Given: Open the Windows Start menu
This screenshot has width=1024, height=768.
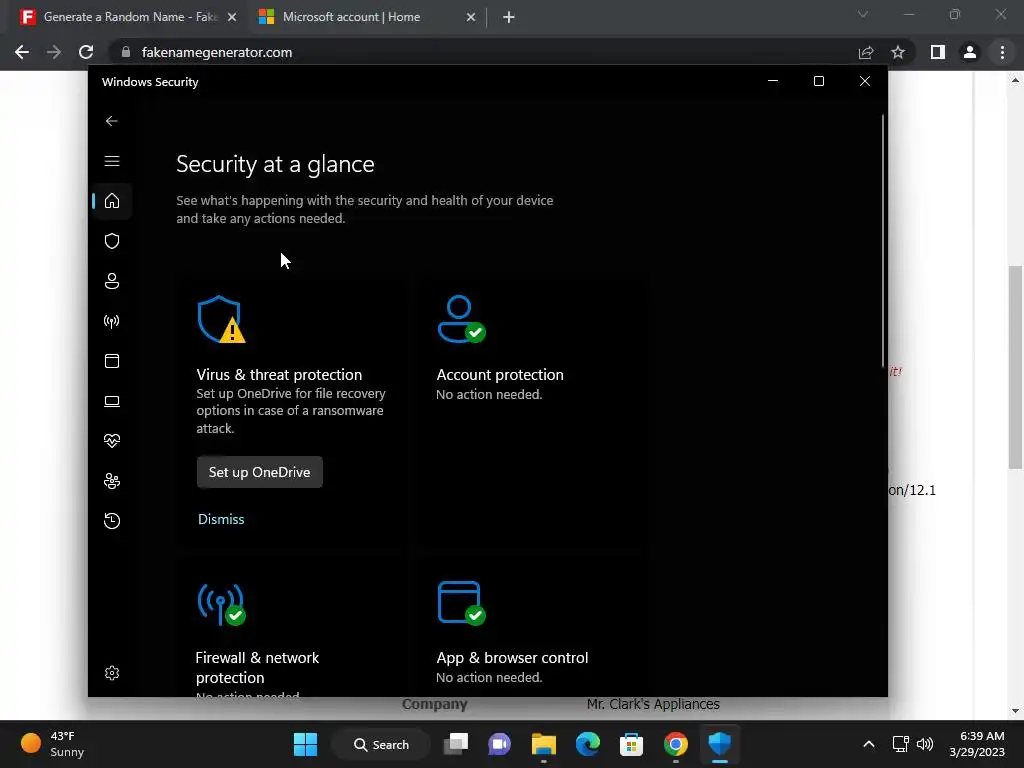Looking at the screenshot, I should tap(306, 744).
